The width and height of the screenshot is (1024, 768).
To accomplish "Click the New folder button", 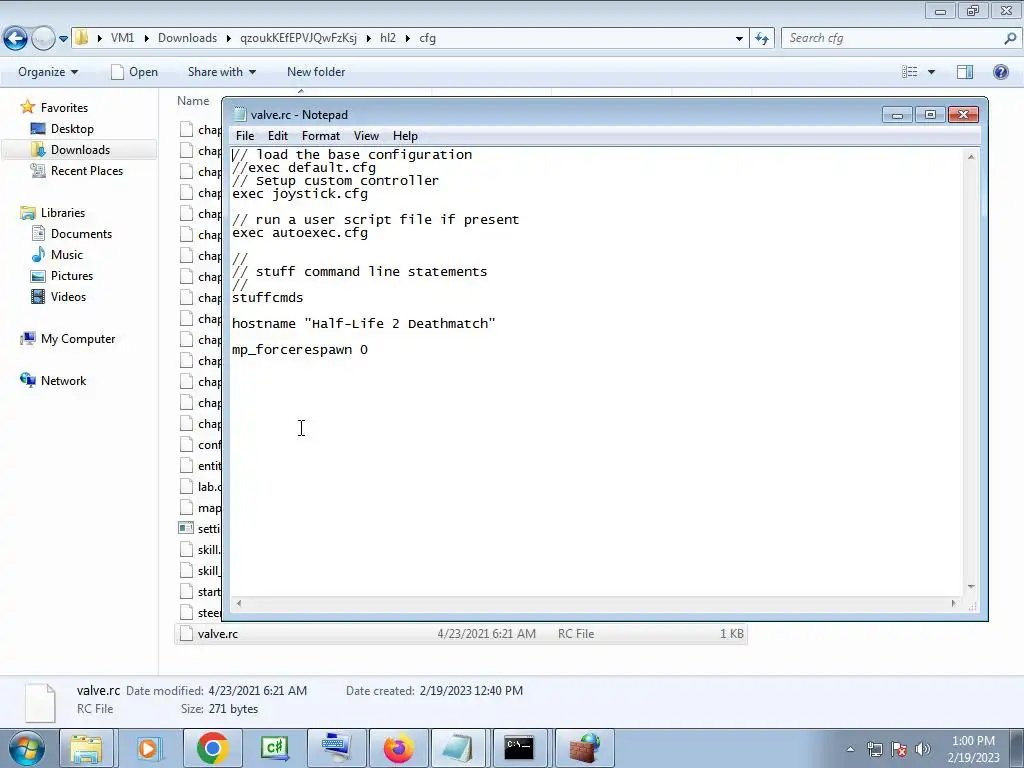I will pyautogui.click(x=316, y=72).
